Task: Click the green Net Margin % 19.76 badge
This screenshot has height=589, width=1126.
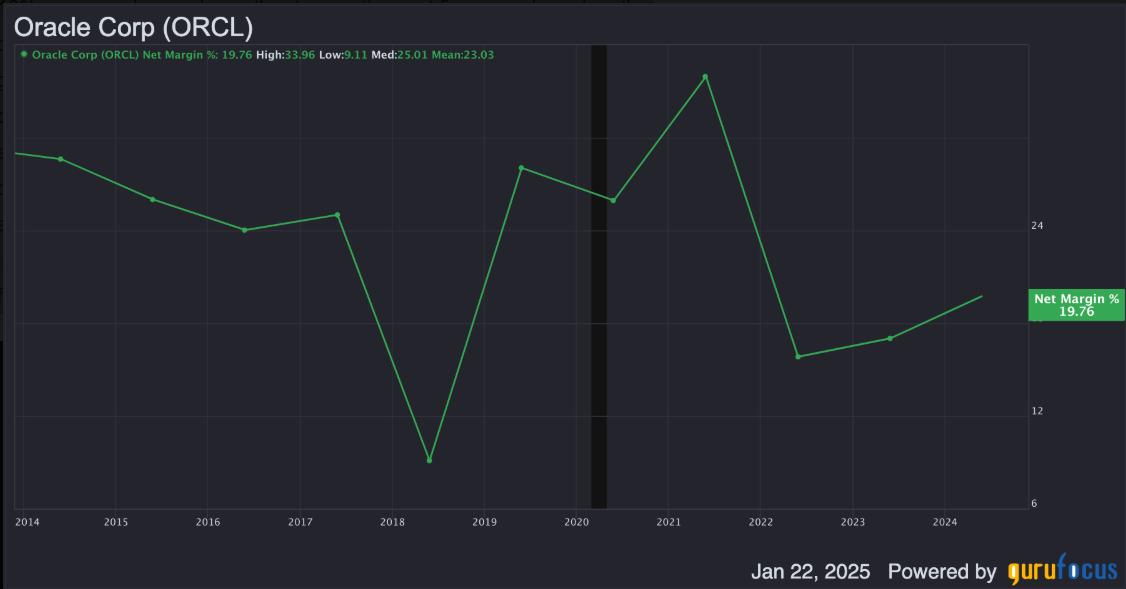Action: (1076, 305)
